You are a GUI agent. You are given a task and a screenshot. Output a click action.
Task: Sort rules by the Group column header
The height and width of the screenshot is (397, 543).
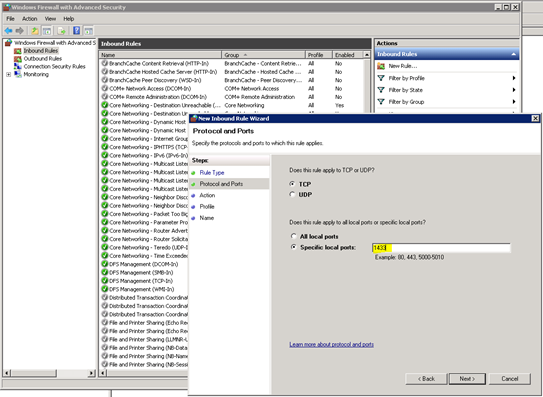(263, 55)
